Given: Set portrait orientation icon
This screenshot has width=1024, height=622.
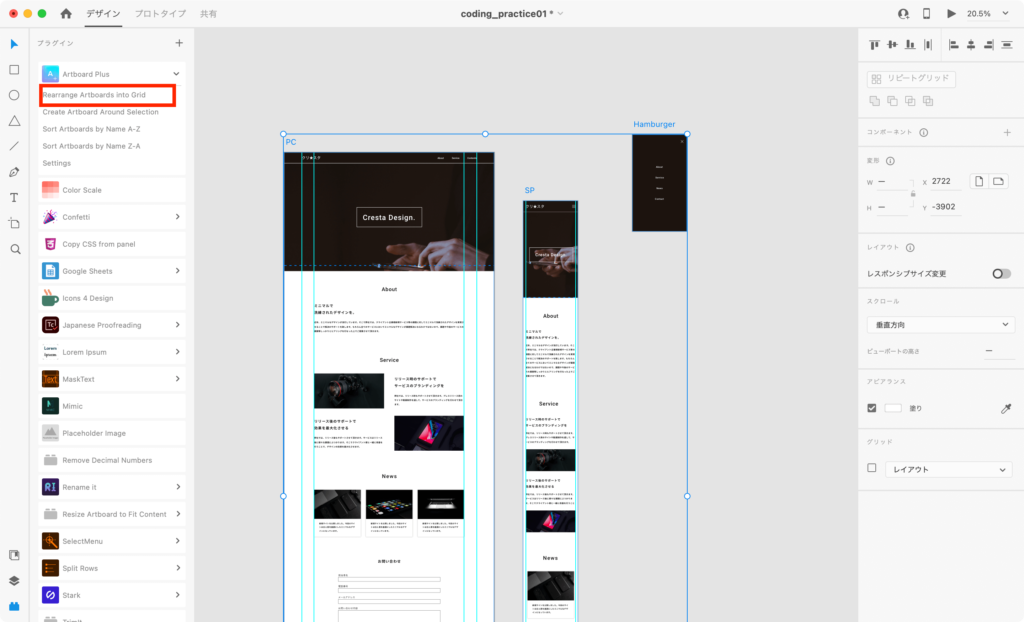Looking at the screenshot, I should [x=979, y=181].
